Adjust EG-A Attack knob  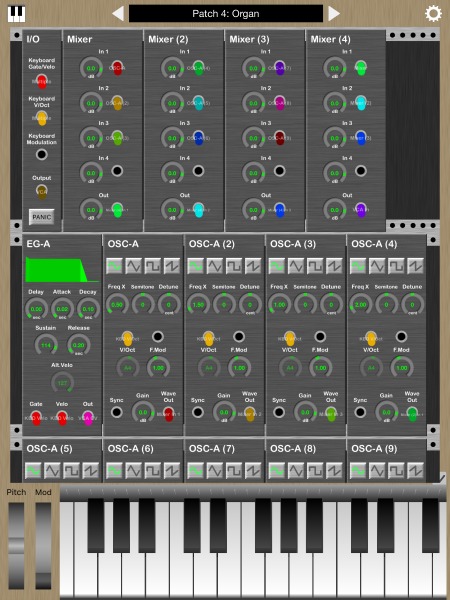coord(62,309)
